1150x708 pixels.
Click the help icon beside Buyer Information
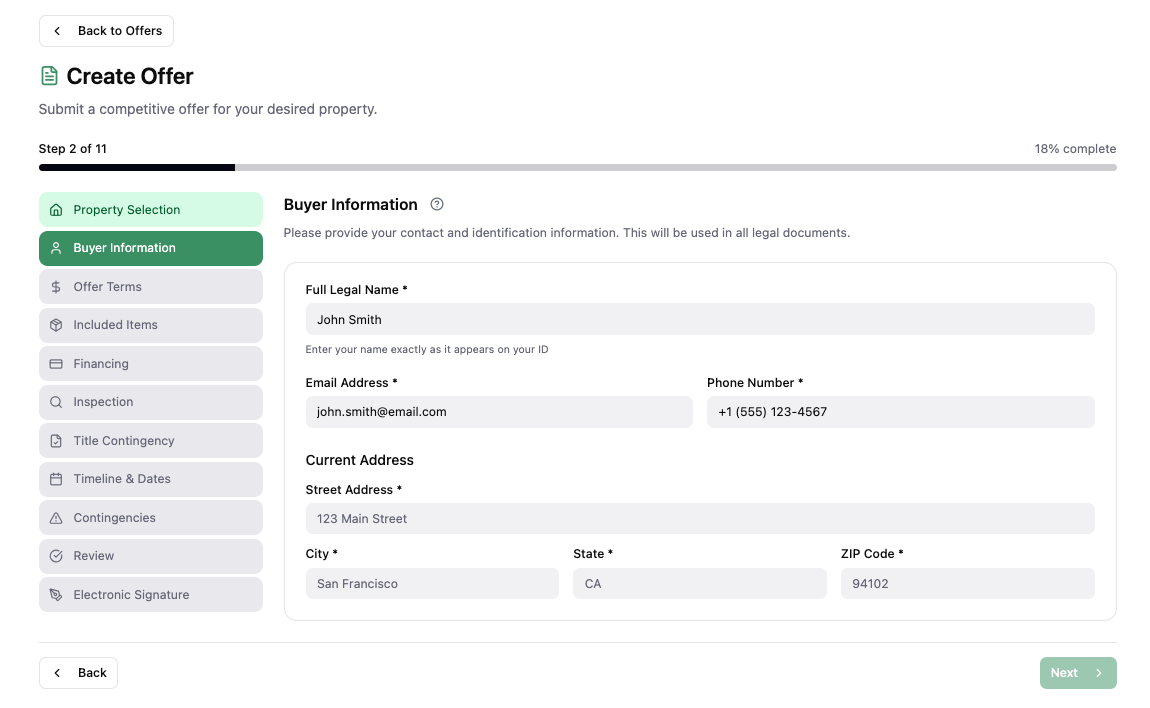pos(437,204)
